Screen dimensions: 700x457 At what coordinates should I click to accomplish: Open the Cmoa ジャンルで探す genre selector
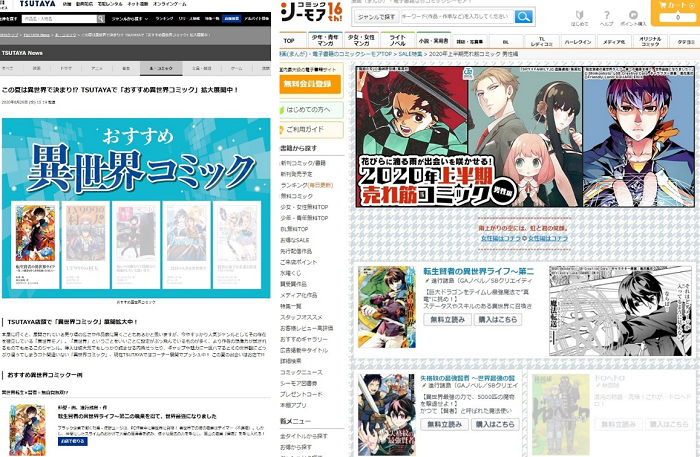(376, 17)
